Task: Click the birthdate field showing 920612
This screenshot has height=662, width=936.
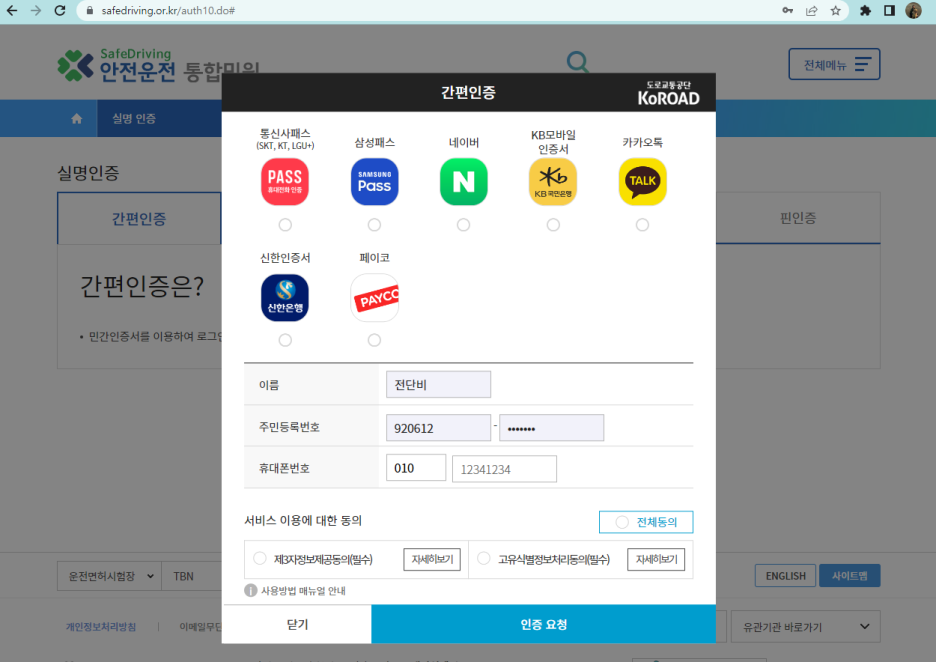Action: pos(438,428)
